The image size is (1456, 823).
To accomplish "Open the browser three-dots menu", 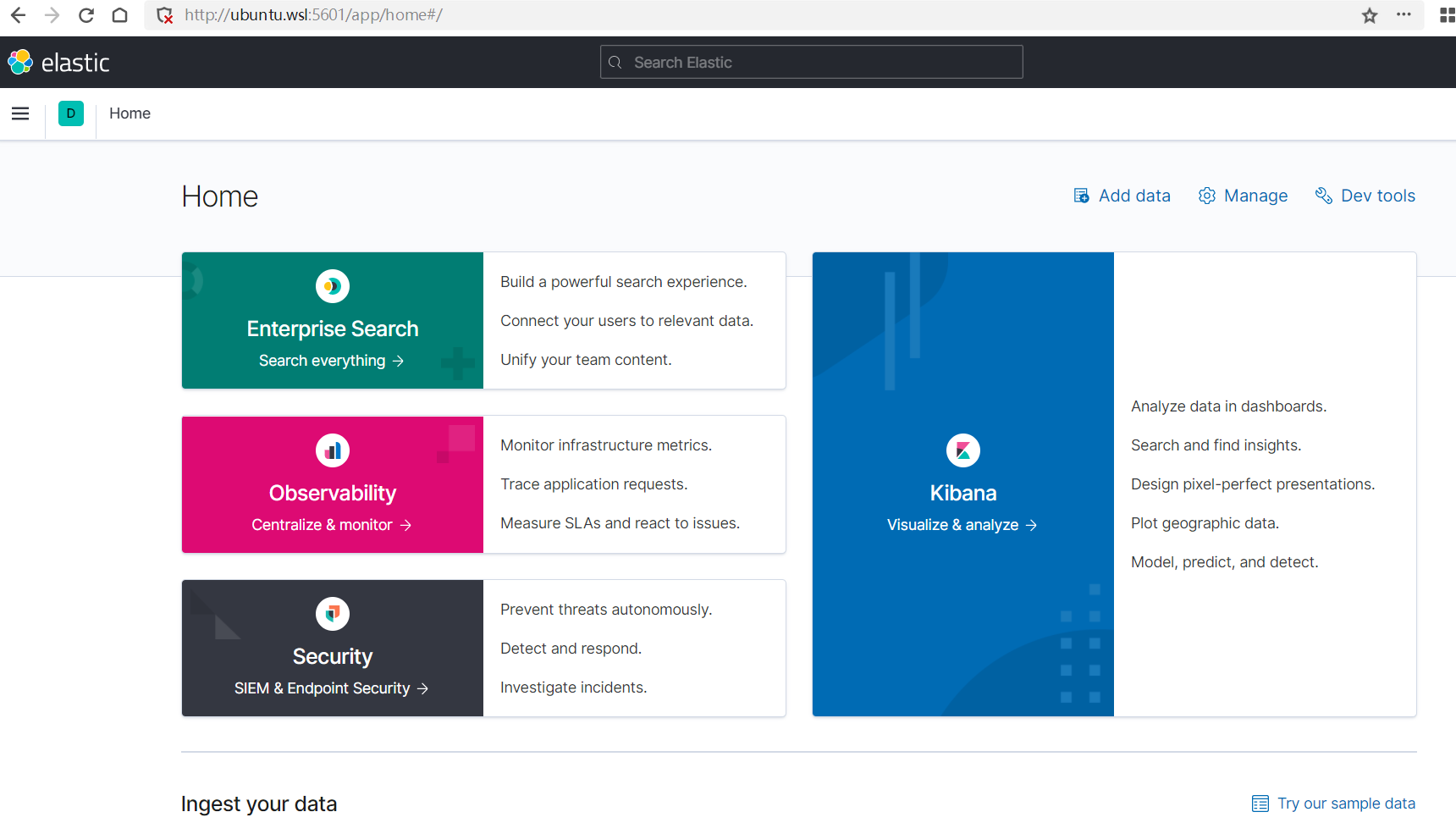I will pyautogui.click(x=1404, y=14).
